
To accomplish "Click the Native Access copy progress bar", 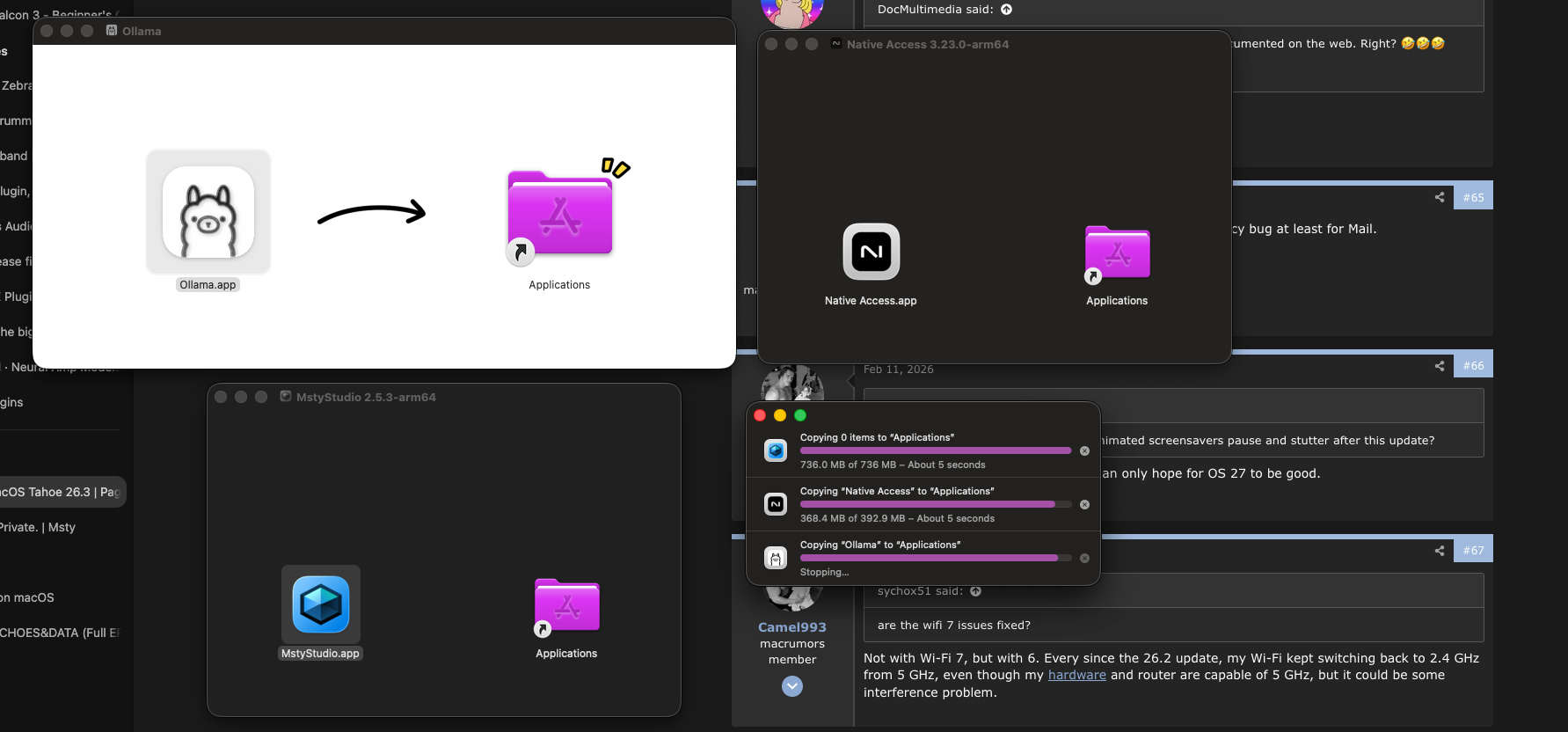I will (936, 504).
